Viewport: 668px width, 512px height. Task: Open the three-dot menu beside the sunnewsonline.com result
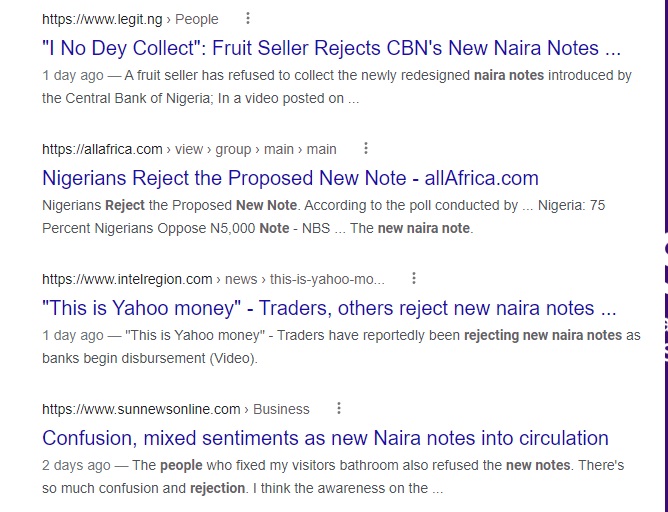(339, 408)
